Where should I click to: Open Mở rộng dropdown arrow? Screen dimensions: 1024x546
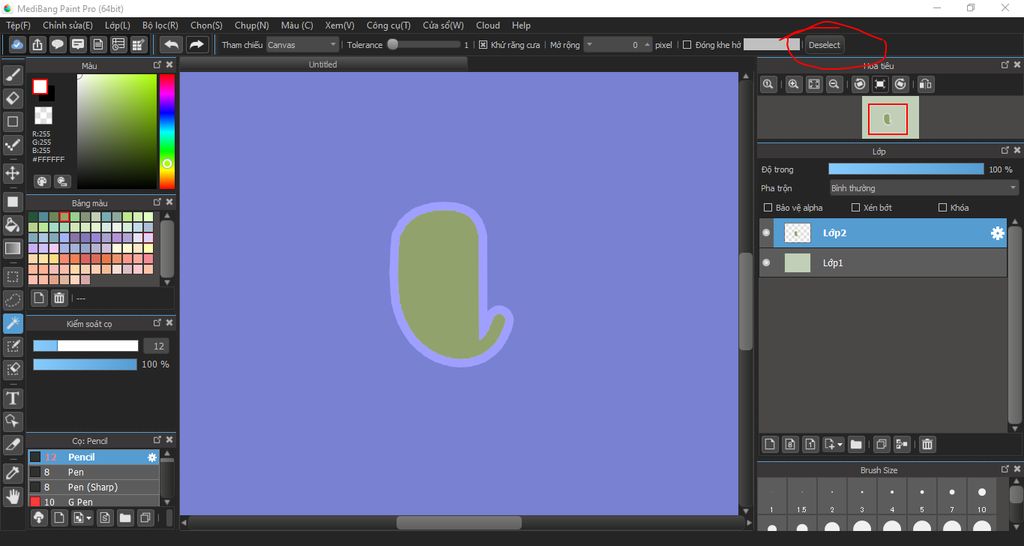tap(589, 45)
